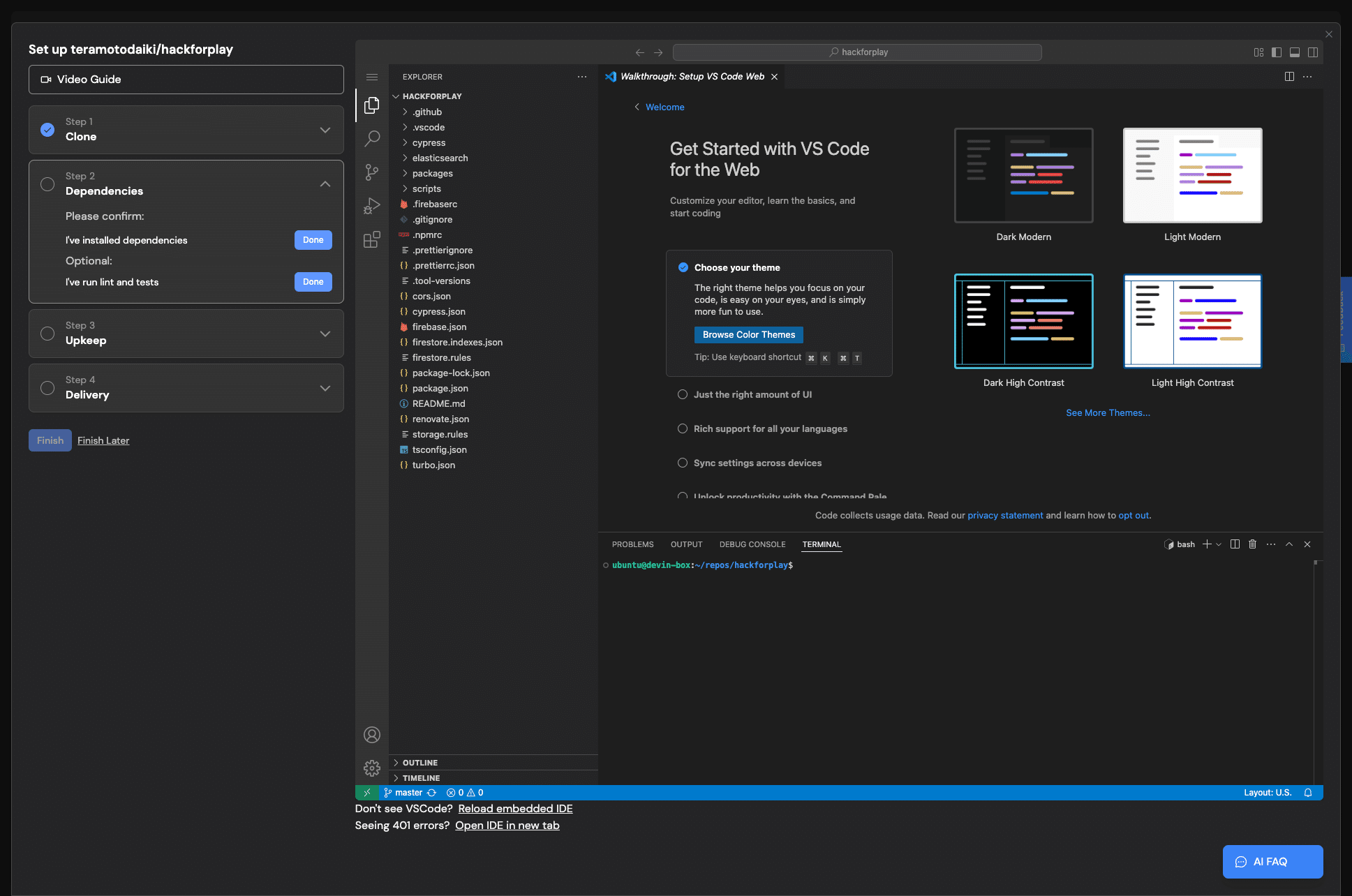
Task: Open the Extensions view icon
Action: tap(372, 239)
